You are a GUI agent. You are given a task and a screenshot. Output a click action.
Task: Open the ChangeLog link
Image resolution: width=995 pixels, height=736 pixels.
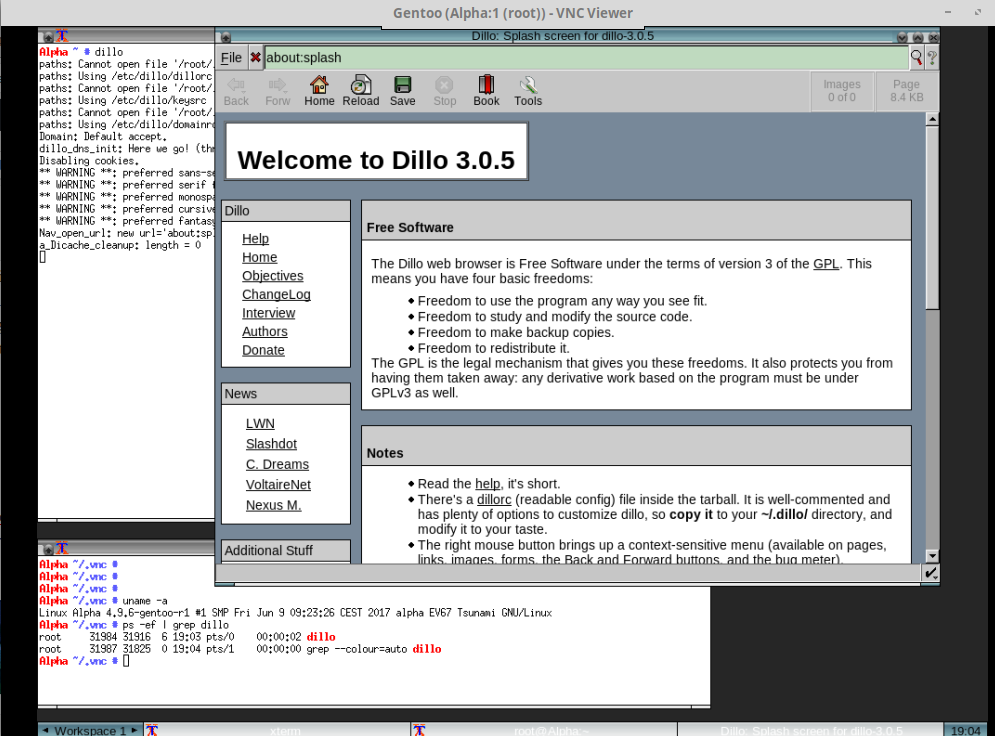(x=276, y=294)
